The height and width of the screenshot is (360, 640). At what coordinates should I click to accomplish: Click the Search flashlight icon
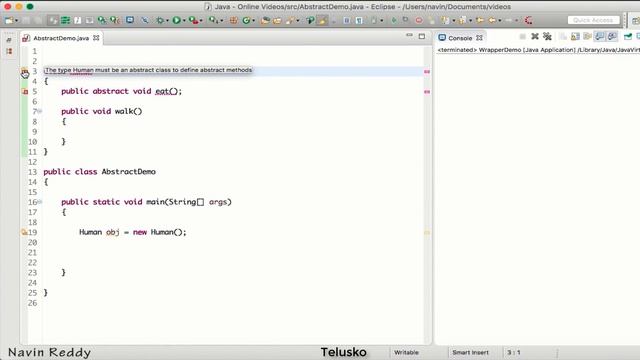pyautogui.click(x=291, y=20)
